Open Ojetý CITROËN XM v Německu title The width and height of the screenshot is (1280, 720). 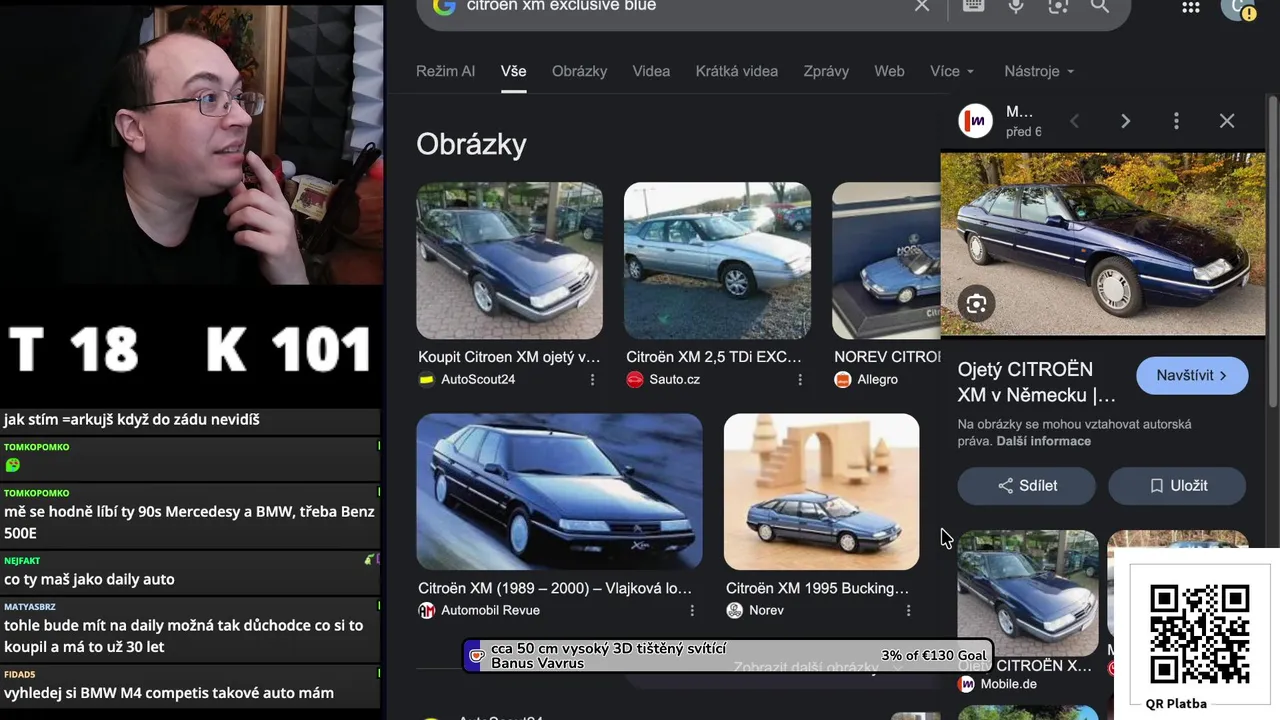click(1036, 382)
